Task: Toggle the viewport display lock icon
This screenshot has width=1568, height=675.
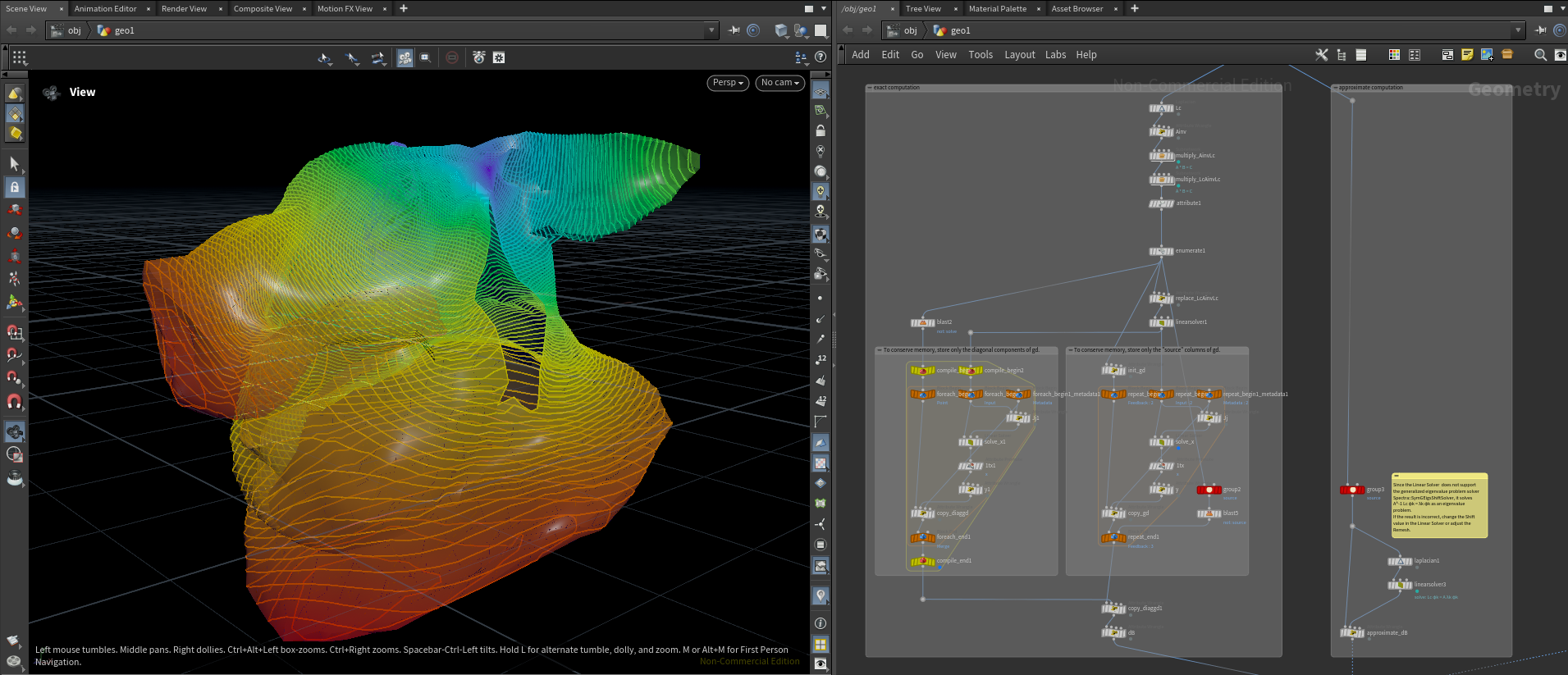Action: (821, 130)
